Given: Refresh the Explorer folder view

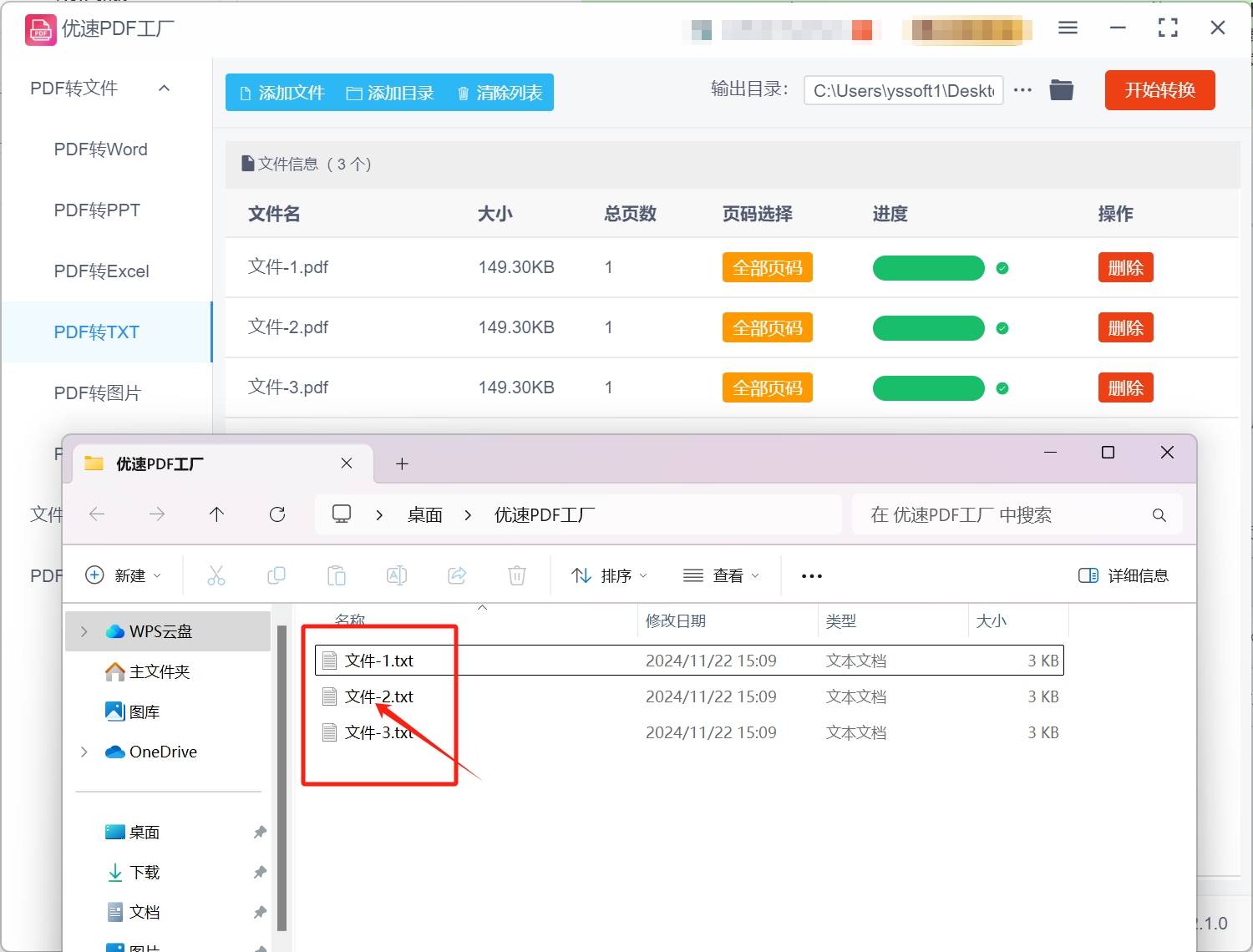Looking at the screenshot, I should [277, 514].
